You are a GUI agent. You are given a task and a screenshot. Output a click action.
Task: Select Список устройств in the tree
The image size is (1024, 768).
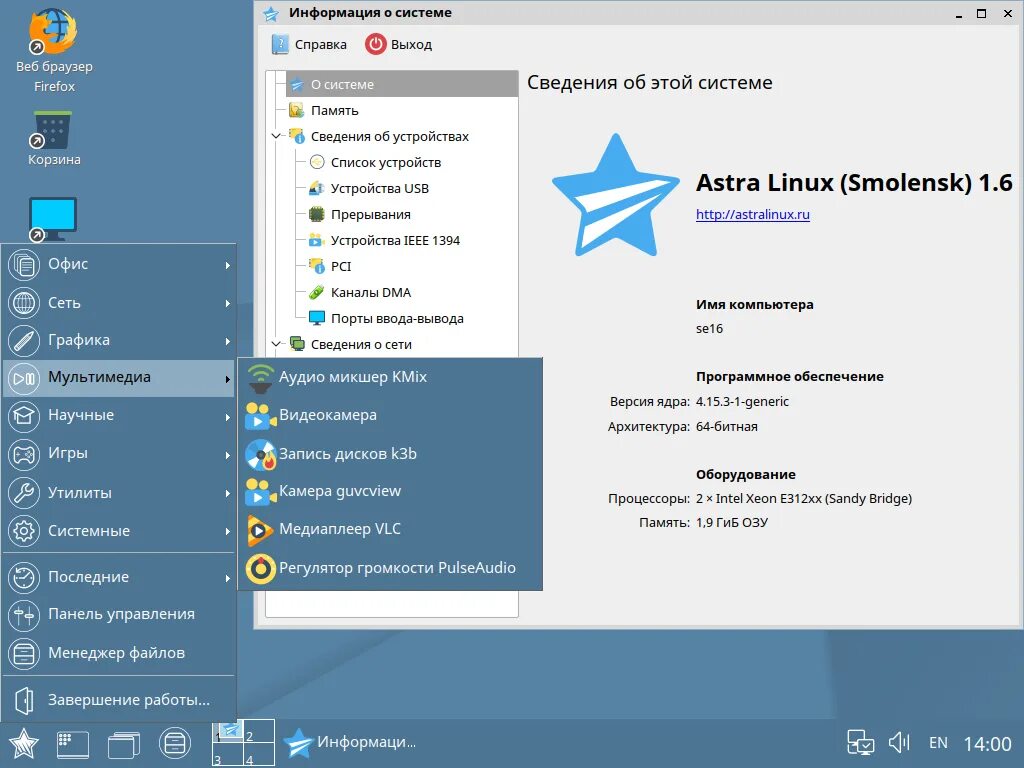pyautogui.click(x=385, y=163)
